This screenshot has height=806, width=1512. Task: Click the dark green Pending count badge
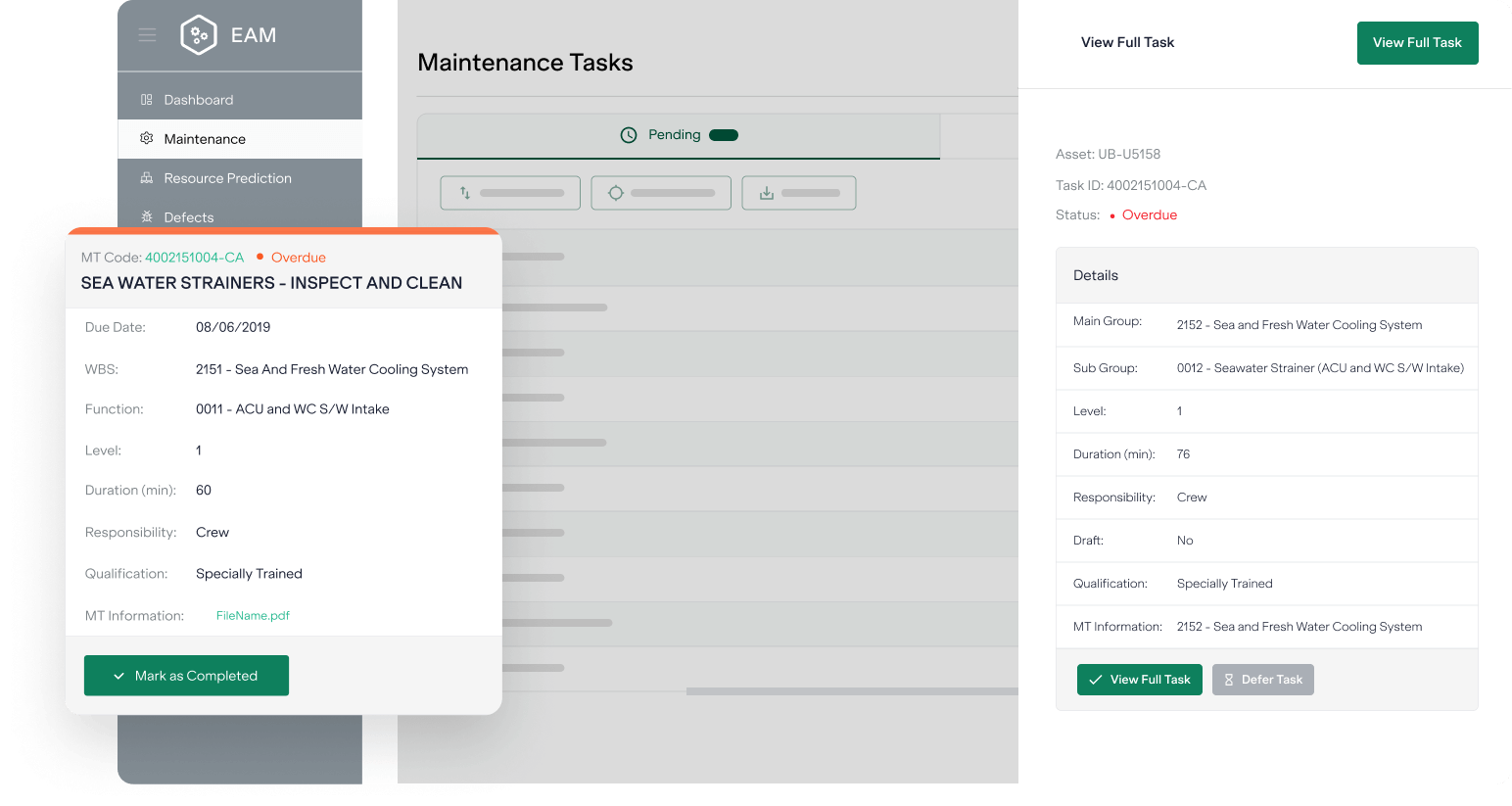724,135
